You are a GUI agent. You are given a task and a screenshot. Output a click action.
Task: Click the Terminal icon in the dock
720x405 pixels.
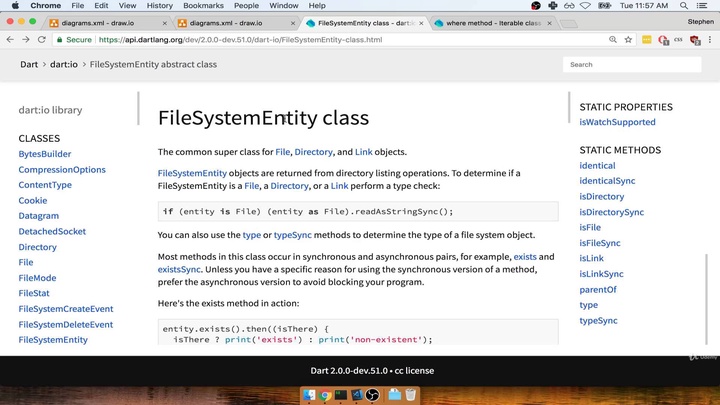pos(341,395)
